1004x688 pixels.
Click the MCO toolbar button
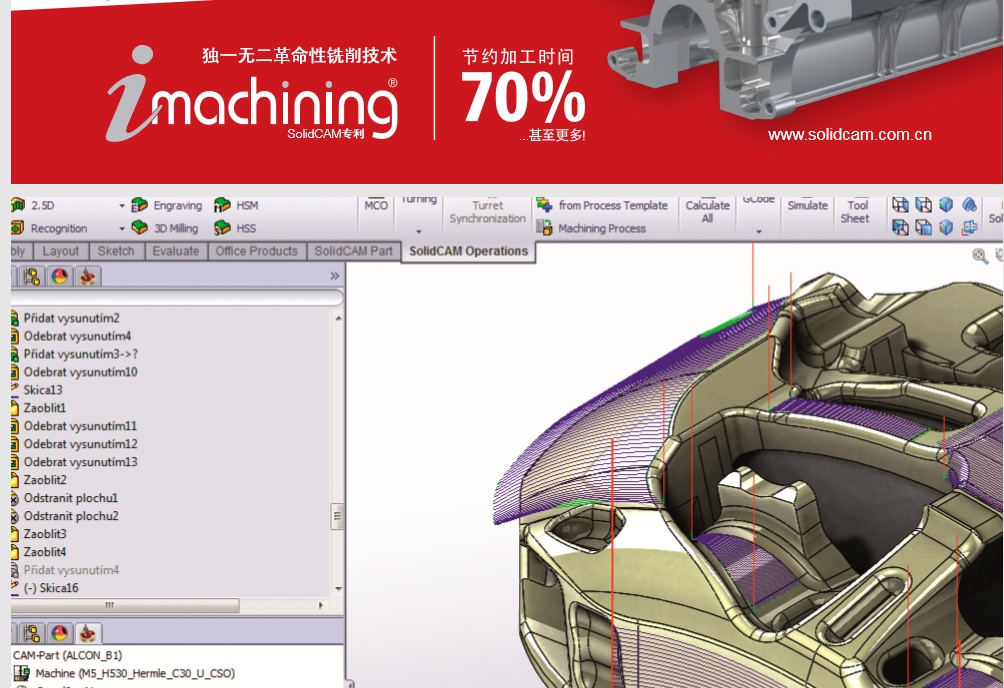click(376, 206)
